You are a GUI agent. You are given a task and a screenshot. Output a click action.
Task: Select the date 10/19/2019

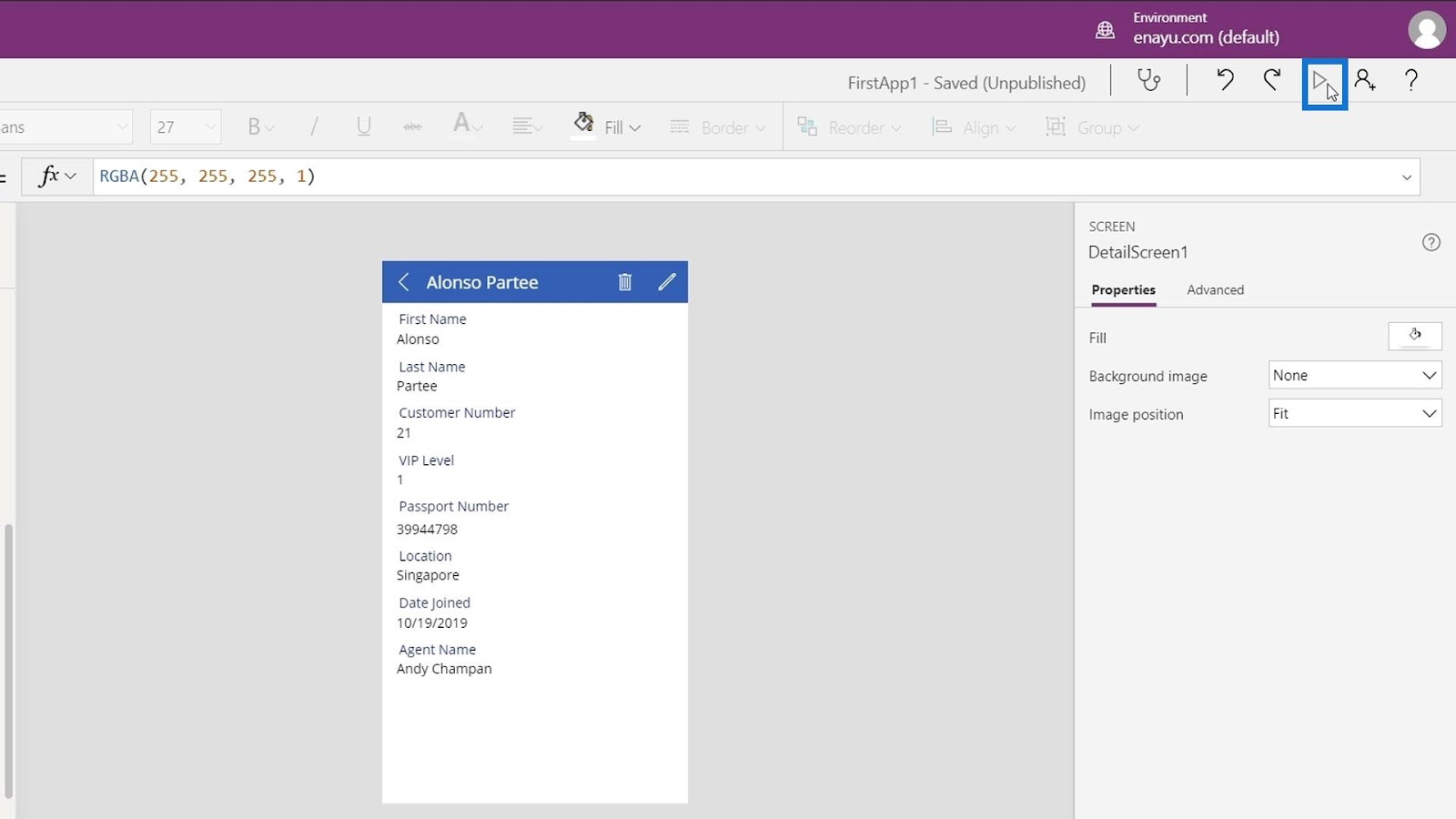[431, 623]
